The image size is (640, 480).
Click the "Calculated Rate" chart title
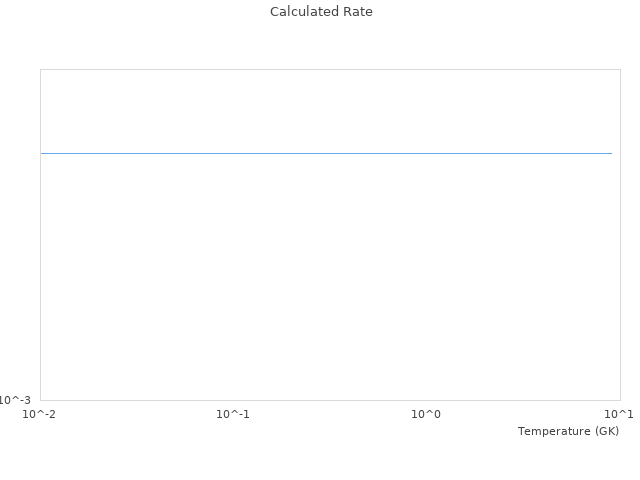(321, 12)
